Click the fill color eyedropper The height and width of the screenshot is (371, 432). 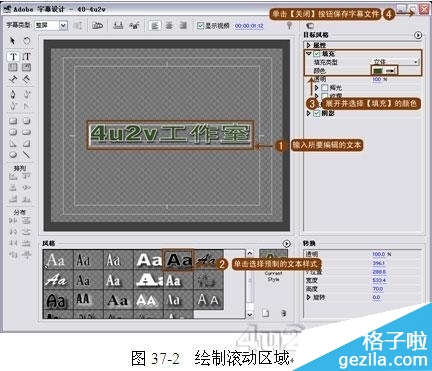390,71
